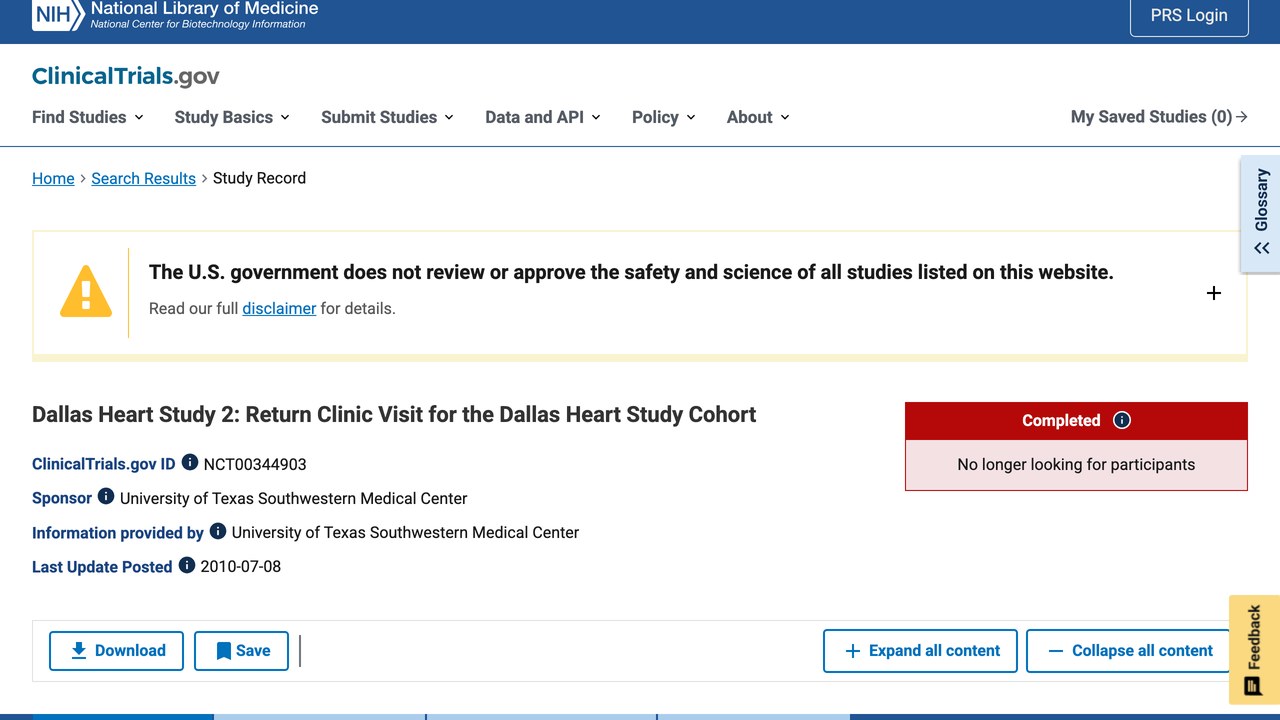The width and height of the screenshot is (1280, 720).
Task: Open the Find Studies menu
Action: (x=88, y=117)
